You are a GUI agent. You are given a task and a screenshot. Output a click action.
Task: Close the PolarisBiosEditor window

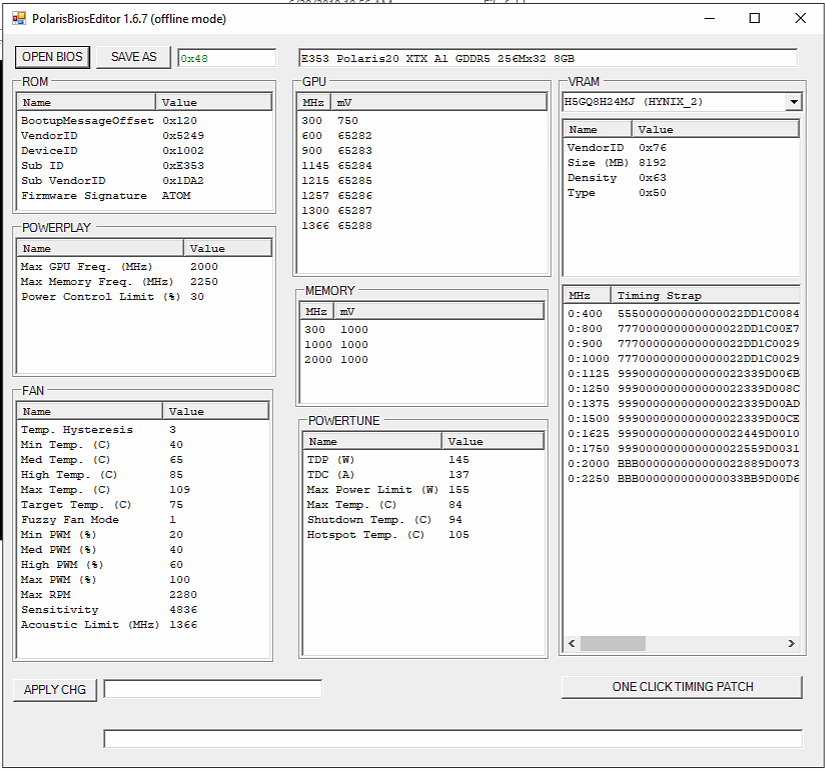tap(800, 18)
